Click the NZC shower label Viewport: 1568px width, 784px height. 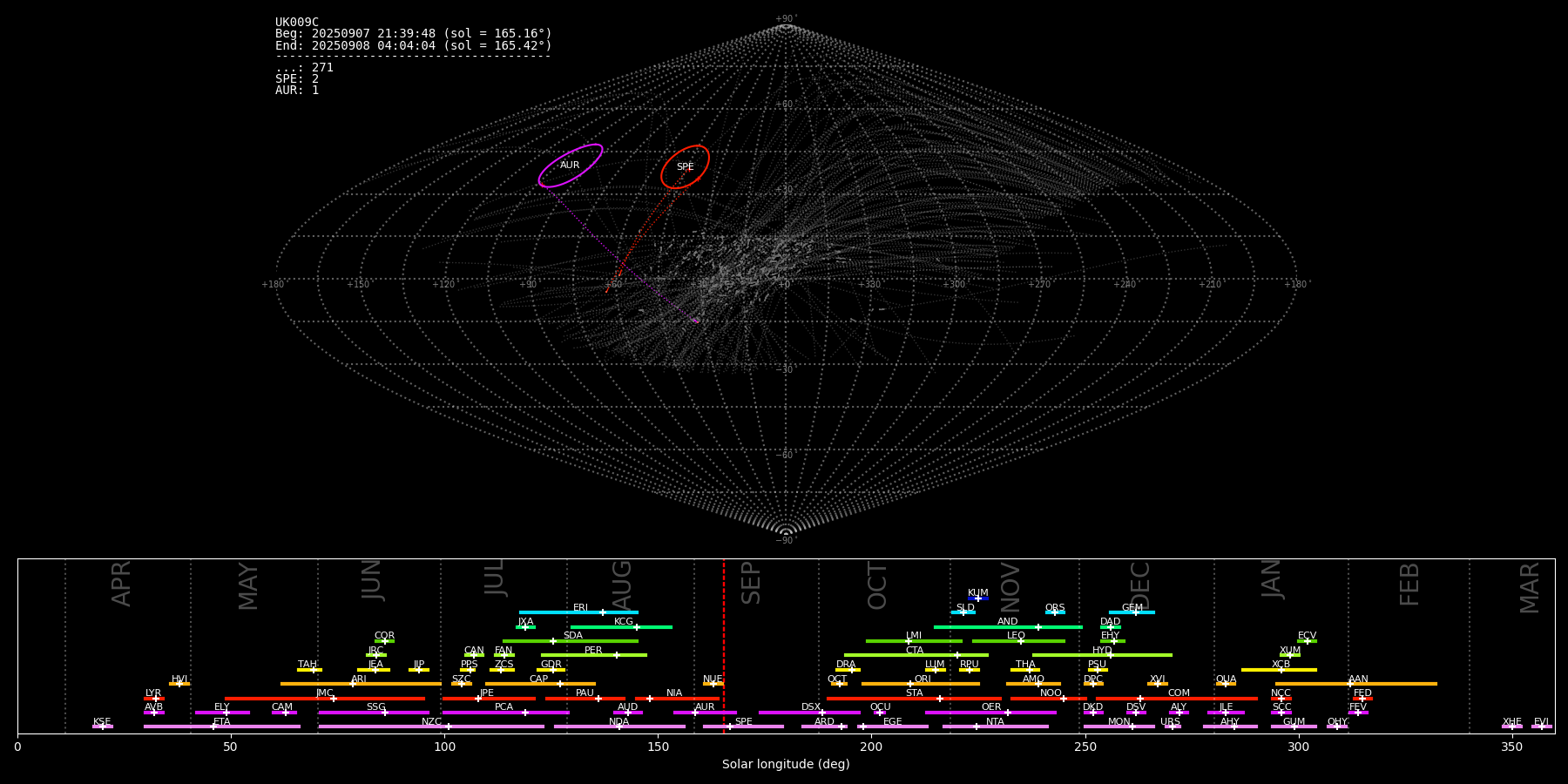tap(432, 722)
